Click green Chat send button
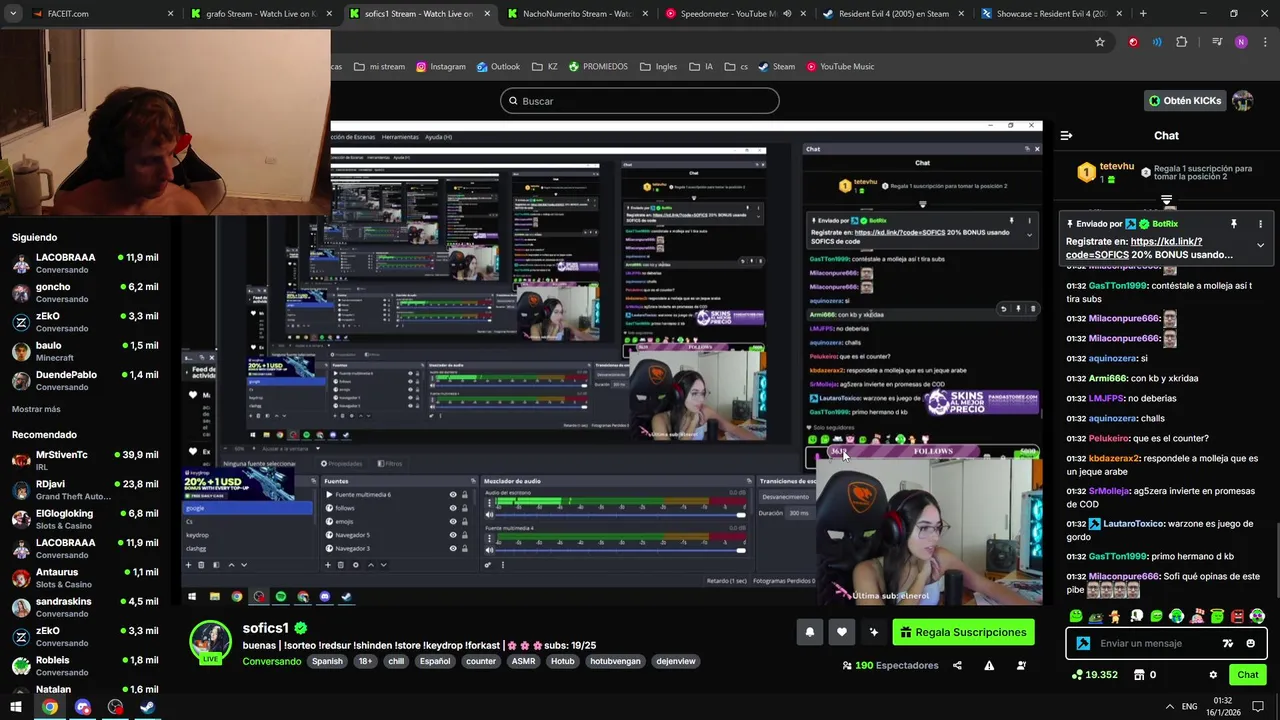The width and height of the screenshot is (1280, 720). pos(1248,675)
